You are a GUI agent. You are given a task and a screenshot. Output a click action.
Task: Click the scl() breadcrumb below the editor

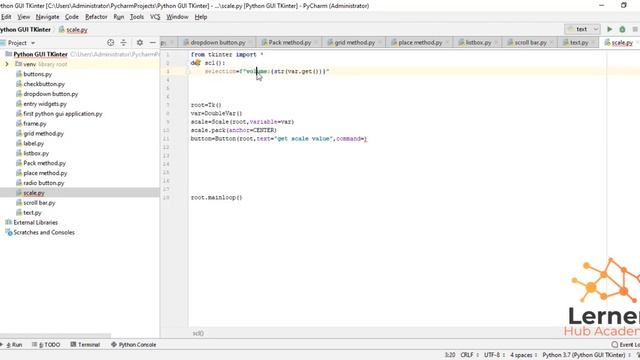click(x=198, y=333)
